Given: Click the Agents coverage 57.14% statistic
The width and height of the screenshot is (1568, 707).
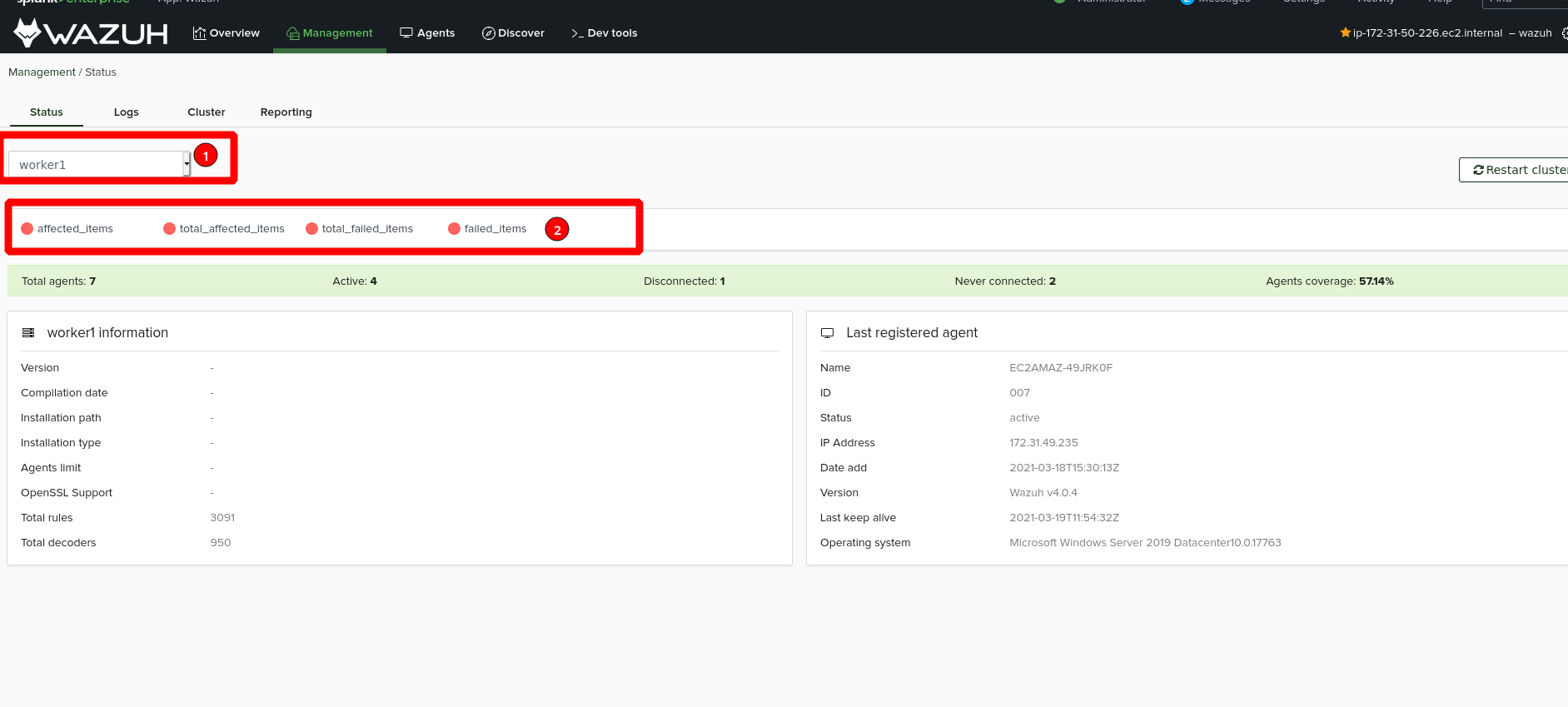Looking at the screenshot, I should pyautogui.click(x=1330, y=281).
